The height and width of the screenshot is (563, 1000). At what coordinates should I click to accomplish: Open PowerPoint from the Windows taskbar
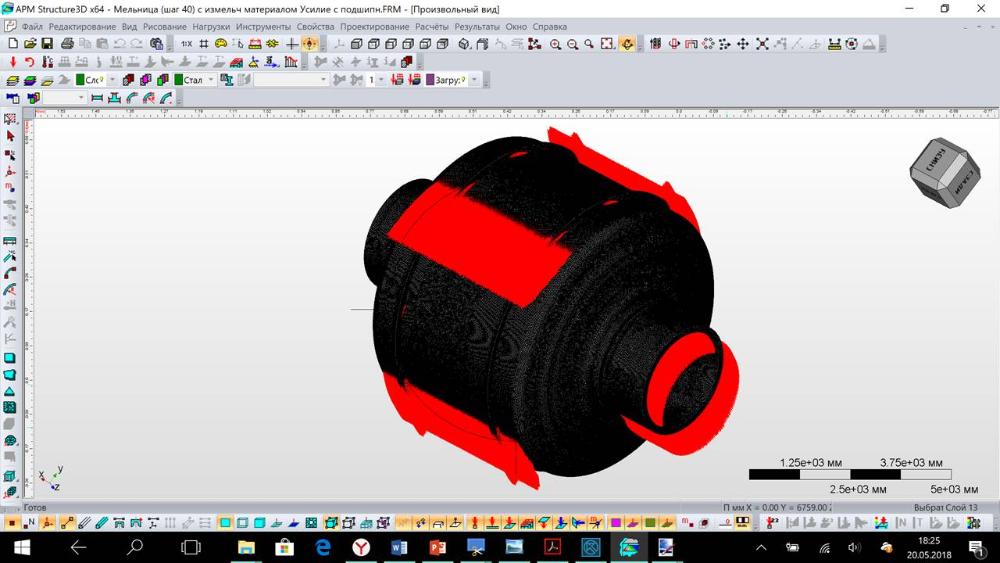coord(437,547)
